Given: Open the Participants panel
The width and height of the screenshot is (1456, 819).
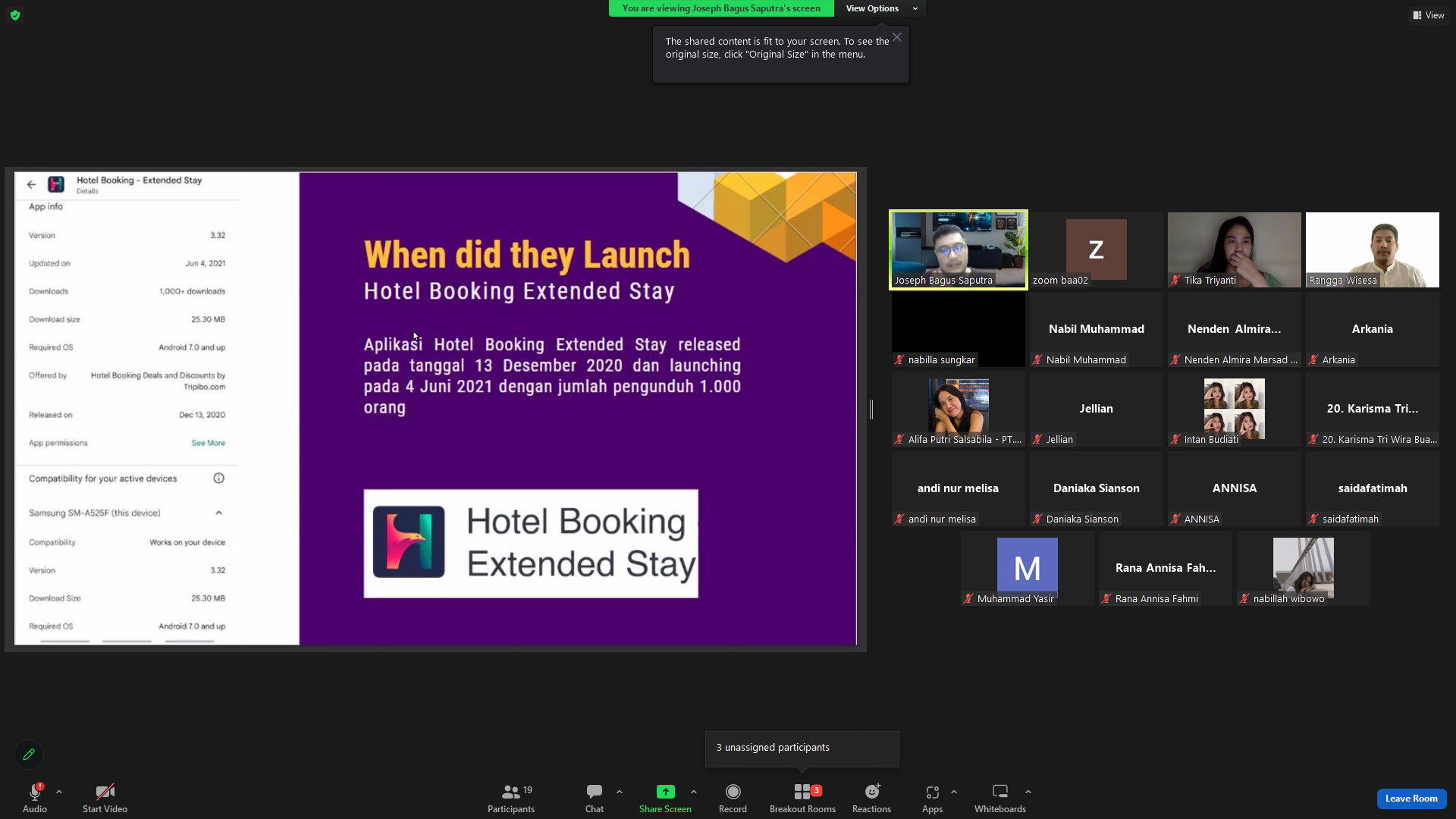Looking at the screenshot, I should click(x=511, y=797).
